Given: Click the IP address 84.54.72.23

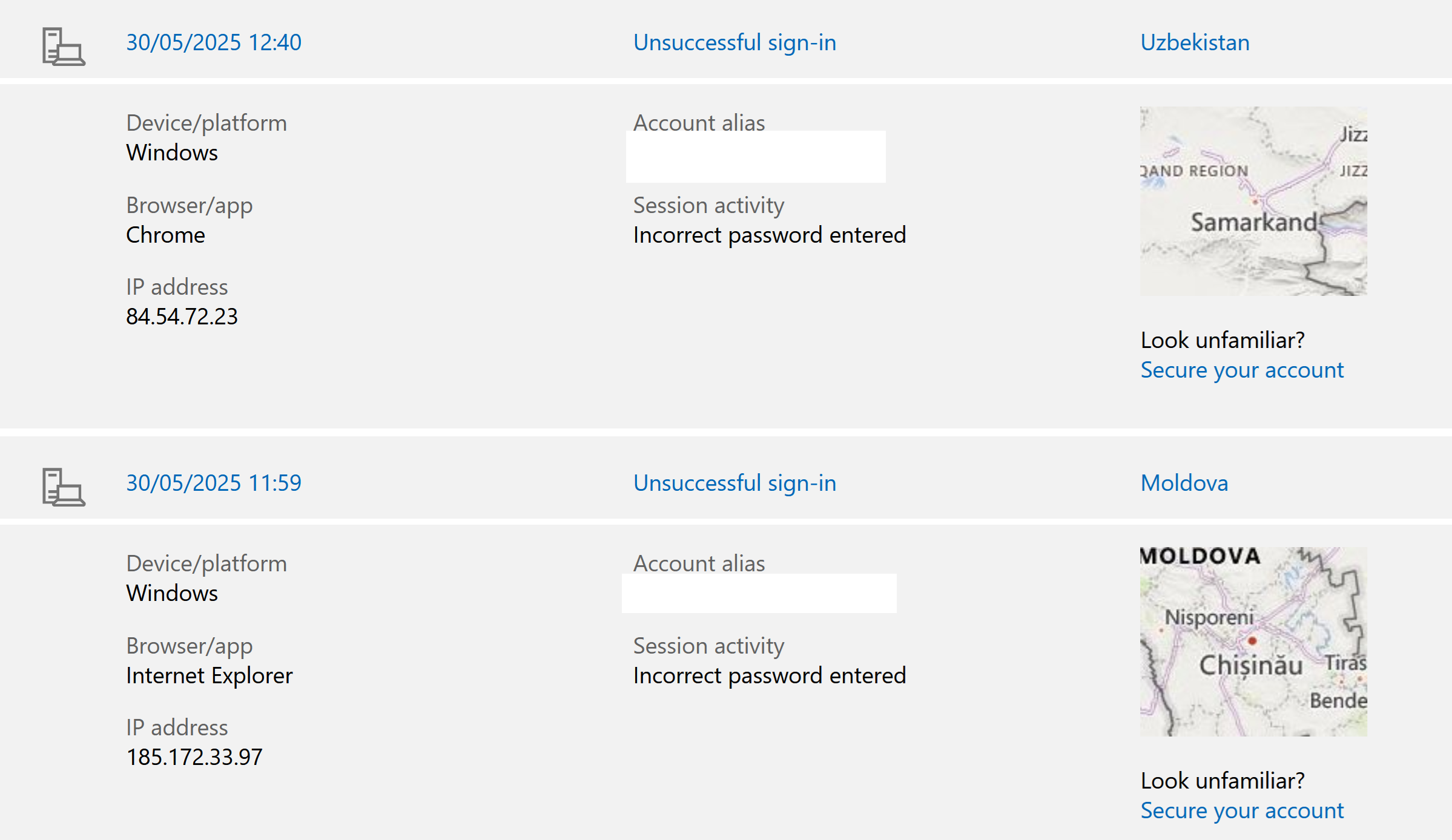Looking at the screenshot, I should (182, 317).
